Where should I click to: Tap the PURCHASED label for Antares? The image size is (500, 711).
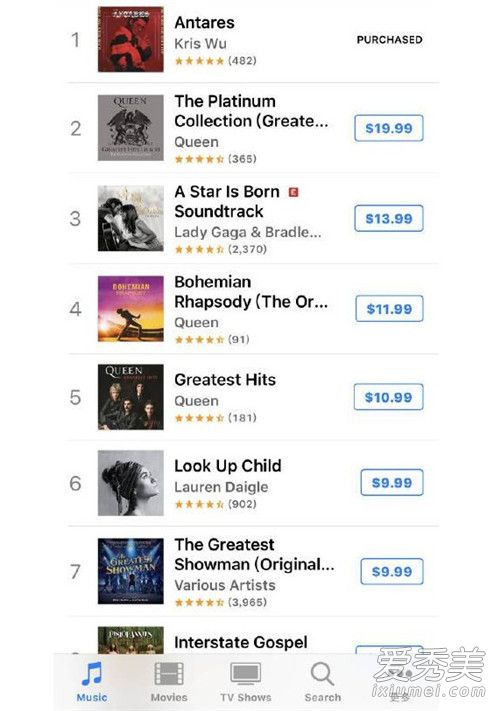click(389, 40)
